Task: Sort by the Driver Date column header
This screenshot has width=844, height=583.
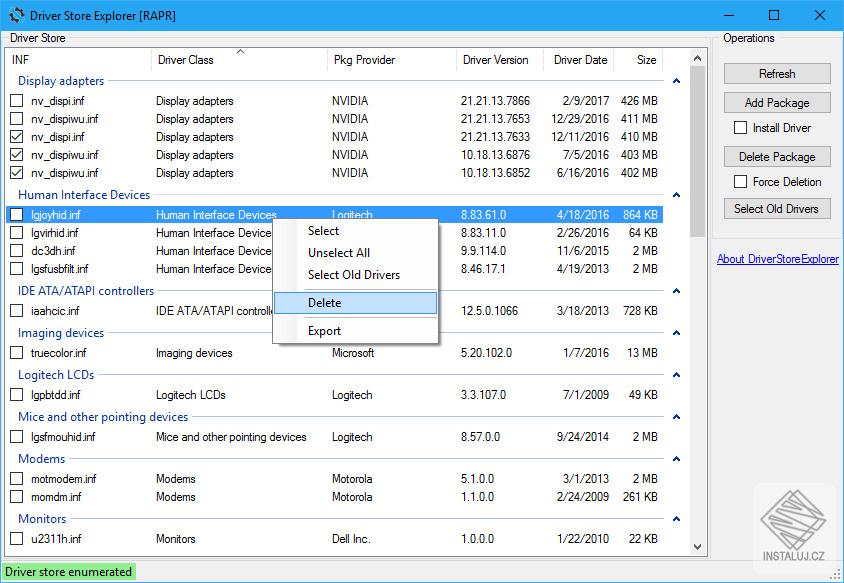Action: [x=580, y=60]
